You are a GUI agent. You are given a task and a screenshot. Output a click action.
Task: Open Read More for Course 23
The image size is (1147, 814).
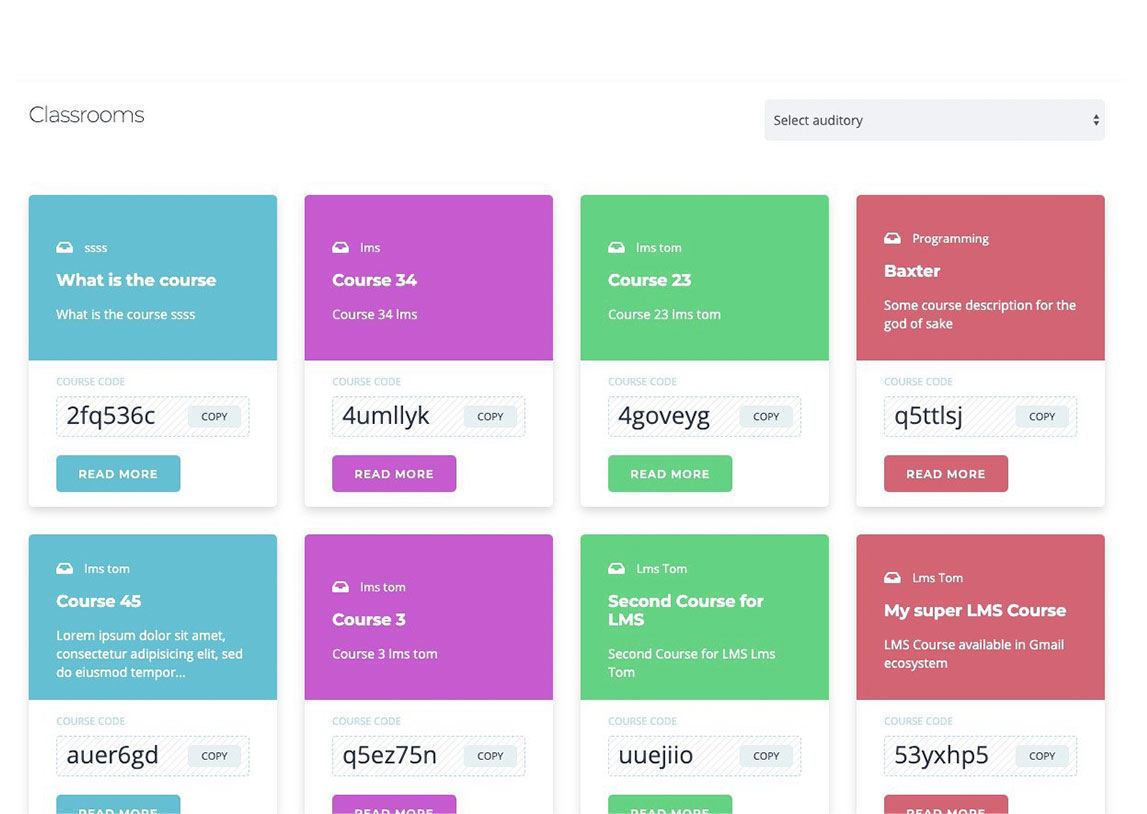pyautogui.click(x=669, y=474)
